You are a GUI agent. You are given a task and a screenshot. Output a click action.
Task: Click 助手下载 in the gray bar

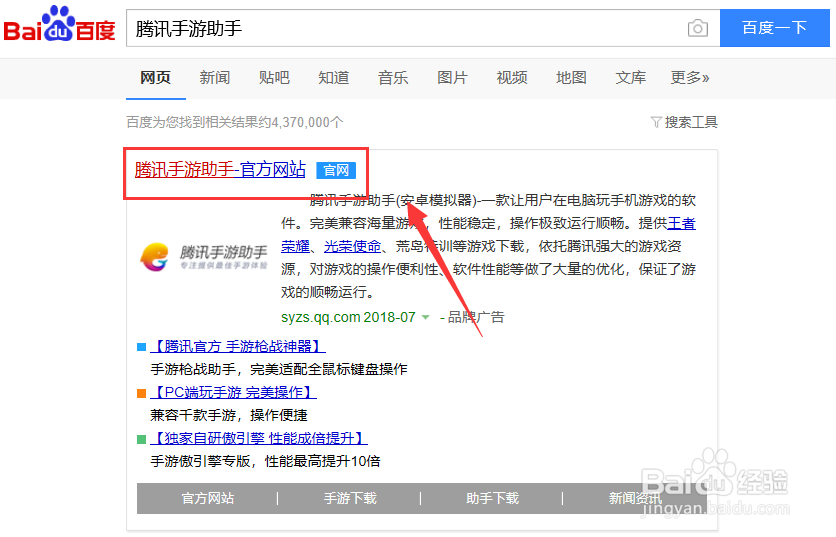pyautogui.click(x=493, y=499)
